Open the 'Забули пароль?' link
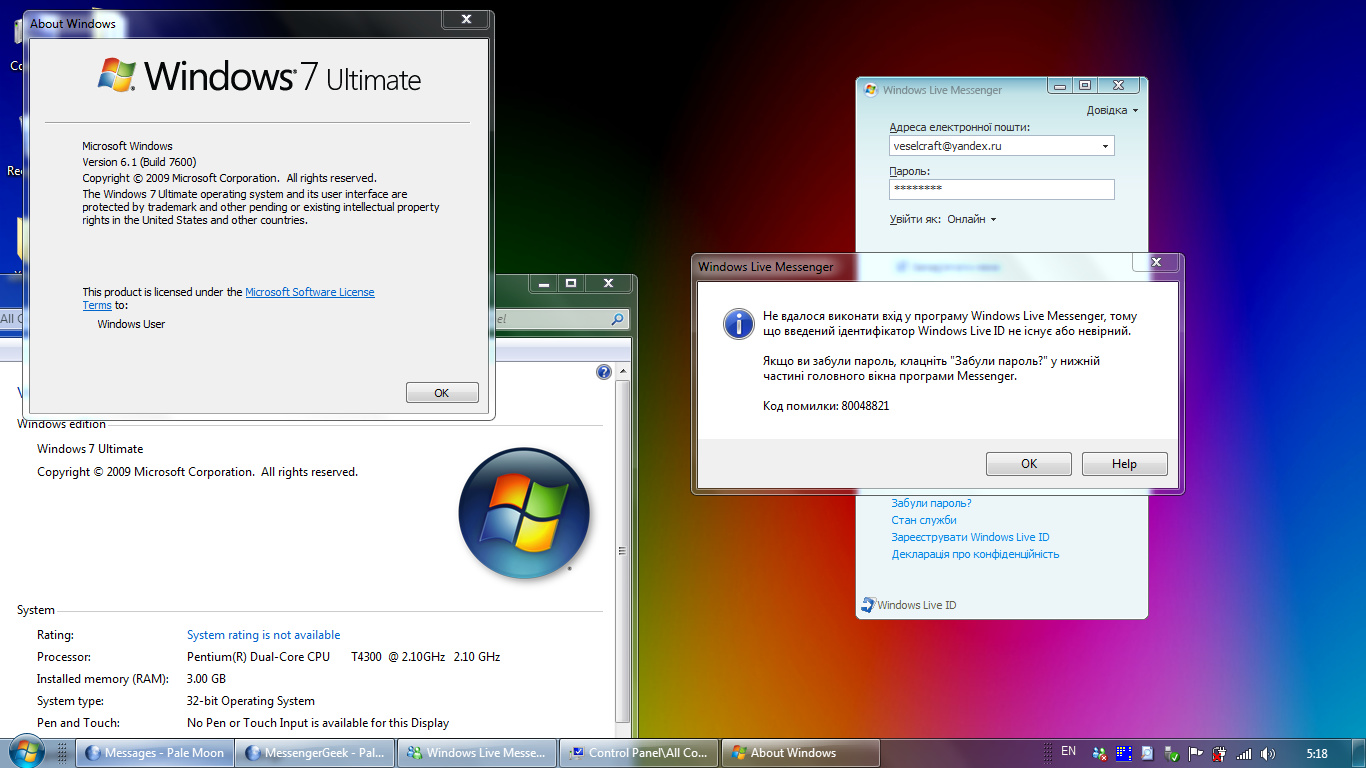 pyautogui.click(x=931, y=503)
